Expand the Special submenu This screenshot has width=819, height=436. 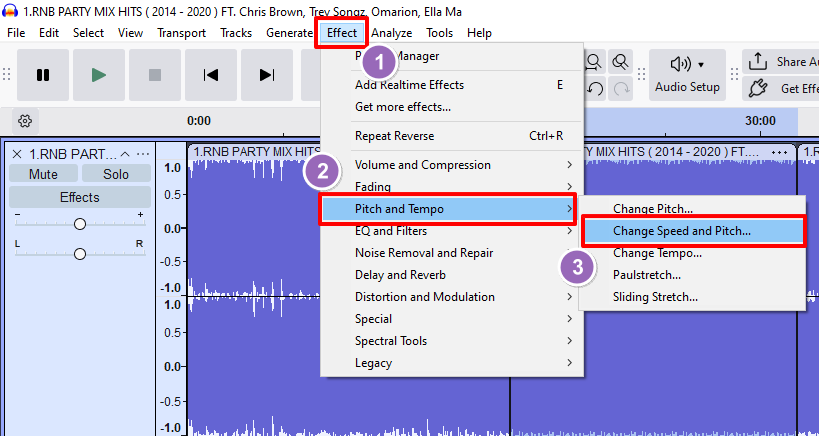point(451,319)
